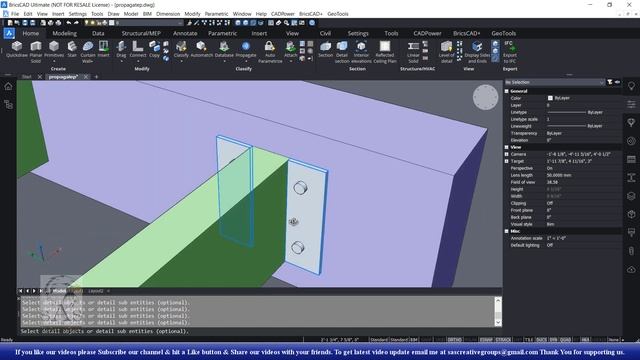Collapse the Misc properties section

507,231
